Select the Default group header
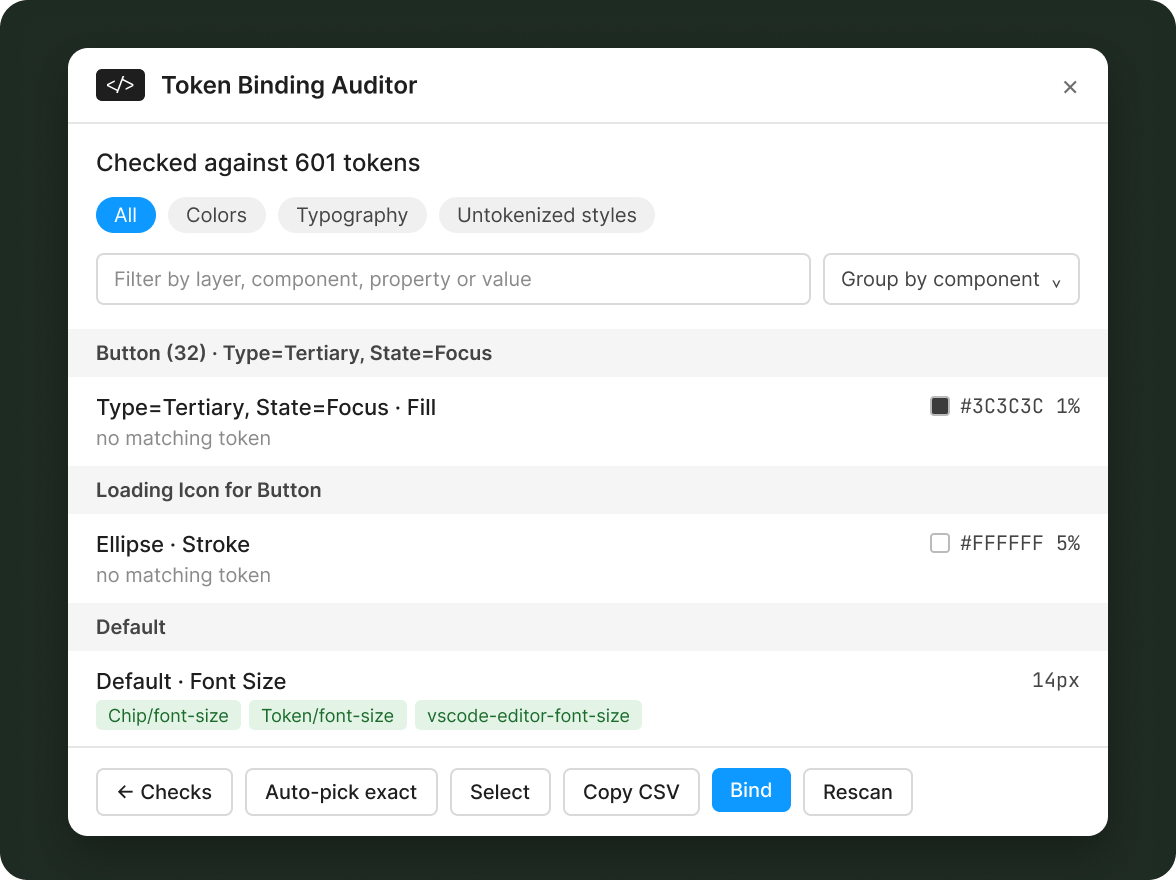1176x880 pixels. point(588,627)
